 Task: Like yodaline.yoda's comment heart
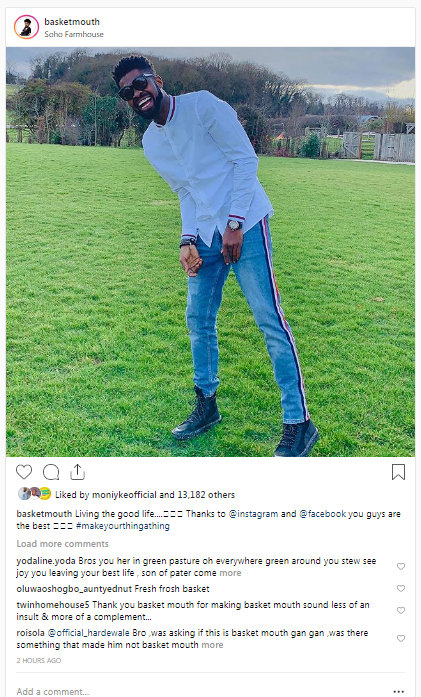click(x=401, y=566)
